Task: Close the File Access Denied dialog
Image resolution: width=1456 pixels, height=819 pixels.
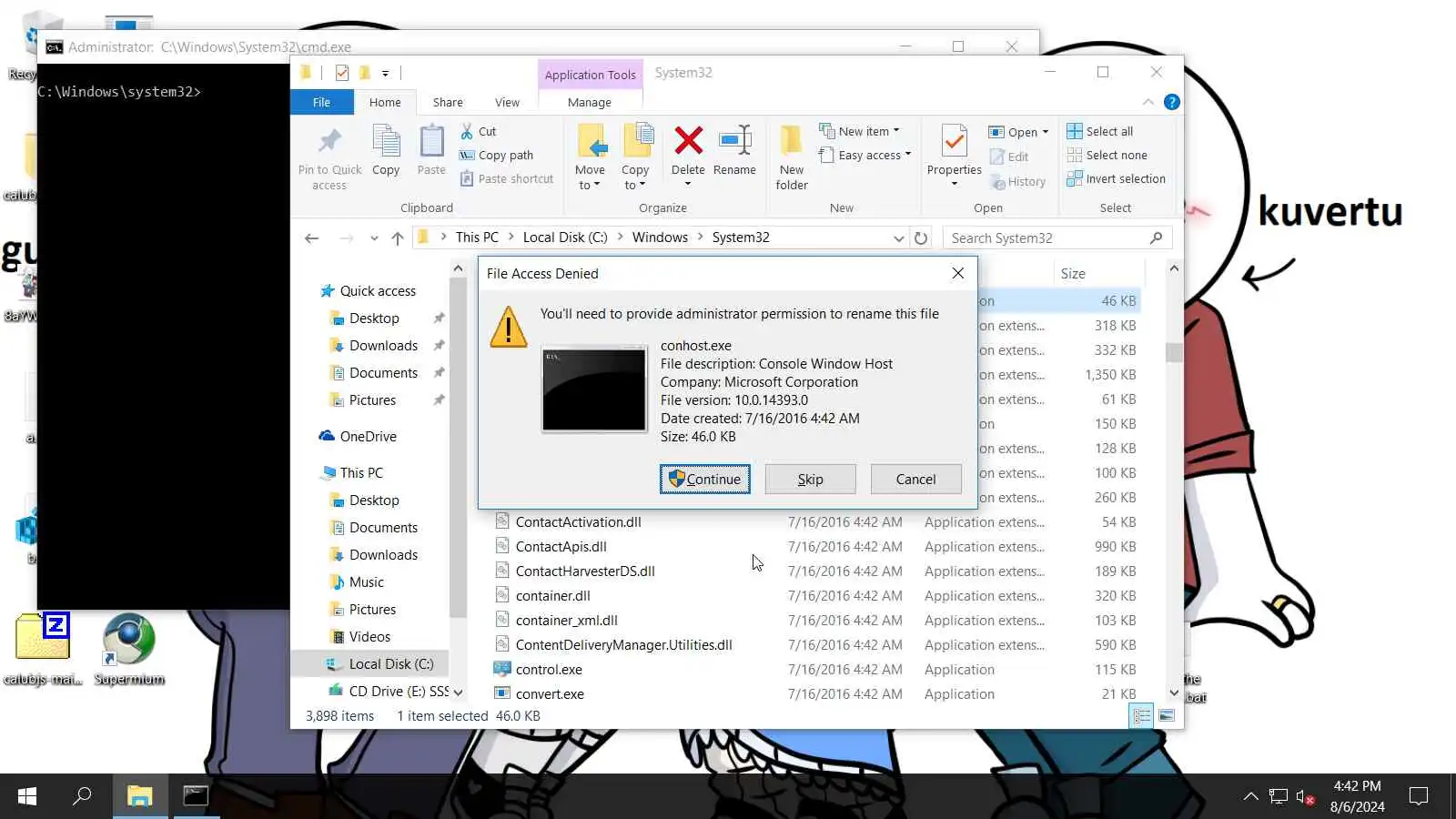Action: (958, 273)
